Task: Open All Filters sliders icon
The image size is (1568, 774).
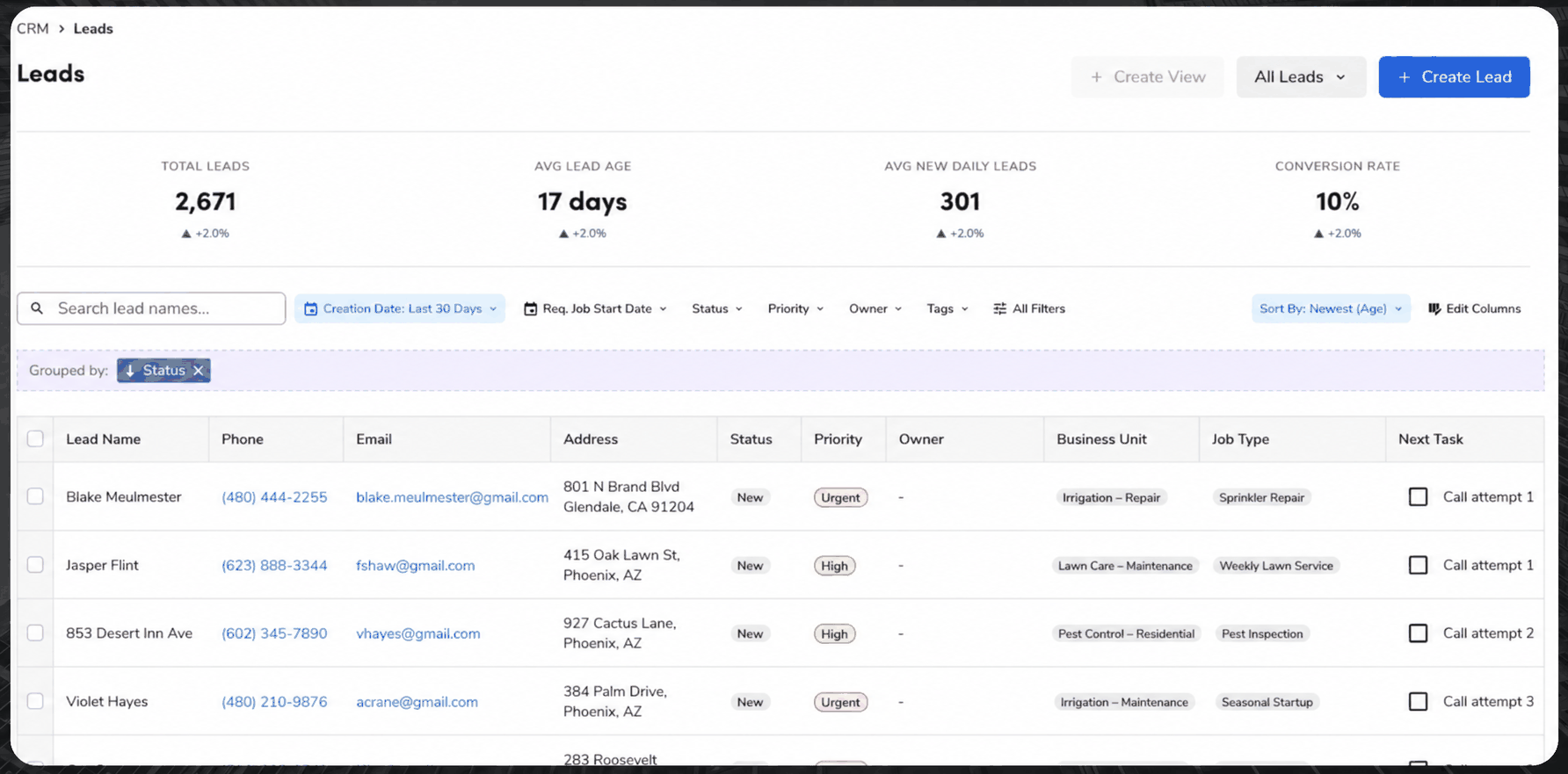Action: click(999, 308)
